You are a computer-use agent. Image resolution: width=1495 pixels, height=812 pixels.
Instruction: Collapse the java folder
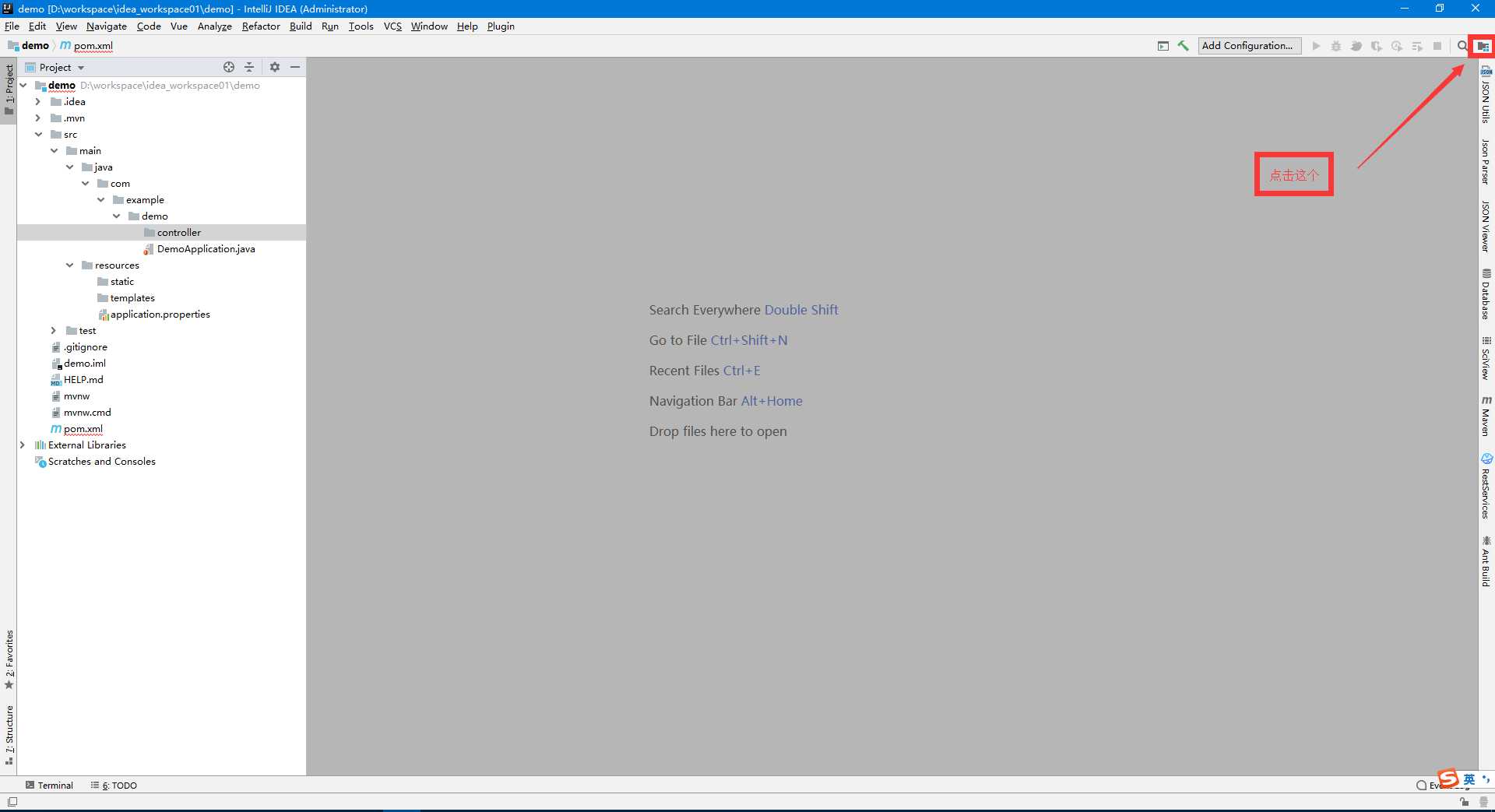point(69,167)
